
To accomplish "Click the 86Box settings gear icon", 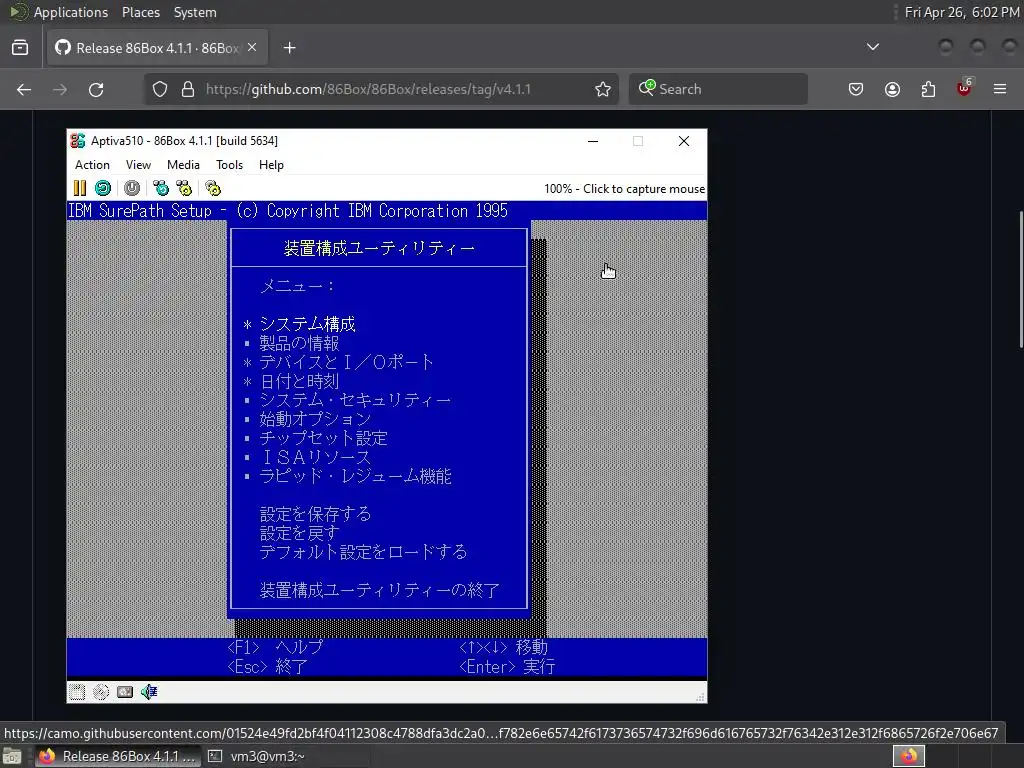I will pyautogui.click(x=213, y=188).
